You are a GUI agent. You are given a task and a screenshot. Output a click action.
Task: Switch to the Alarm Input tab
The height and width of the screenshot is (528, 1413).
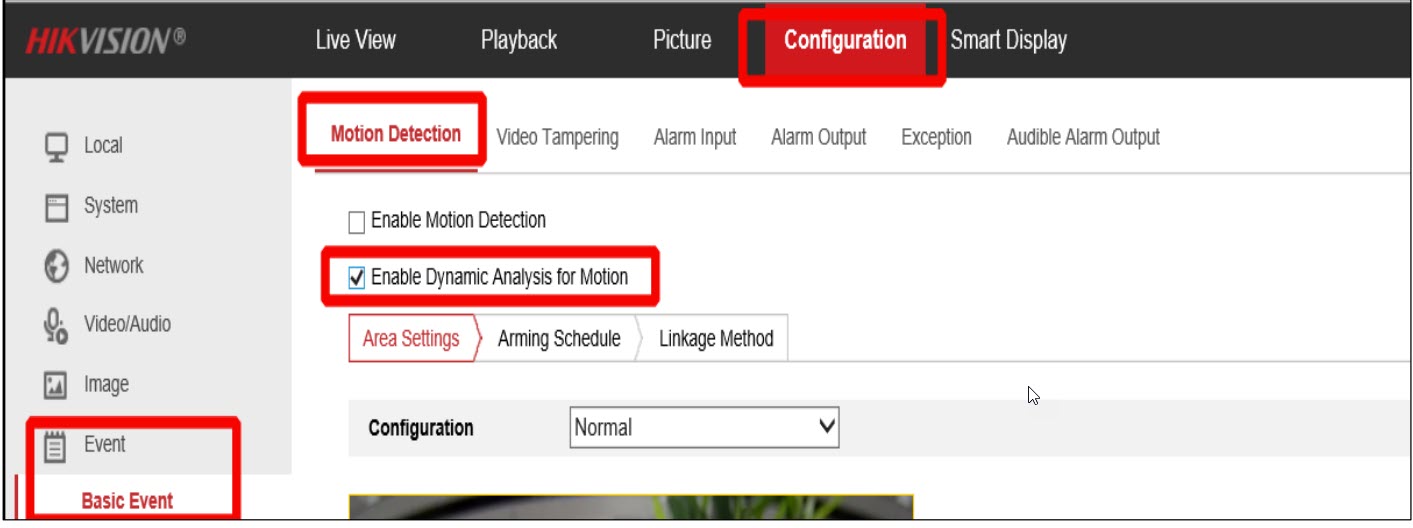[x=695, y=138]
